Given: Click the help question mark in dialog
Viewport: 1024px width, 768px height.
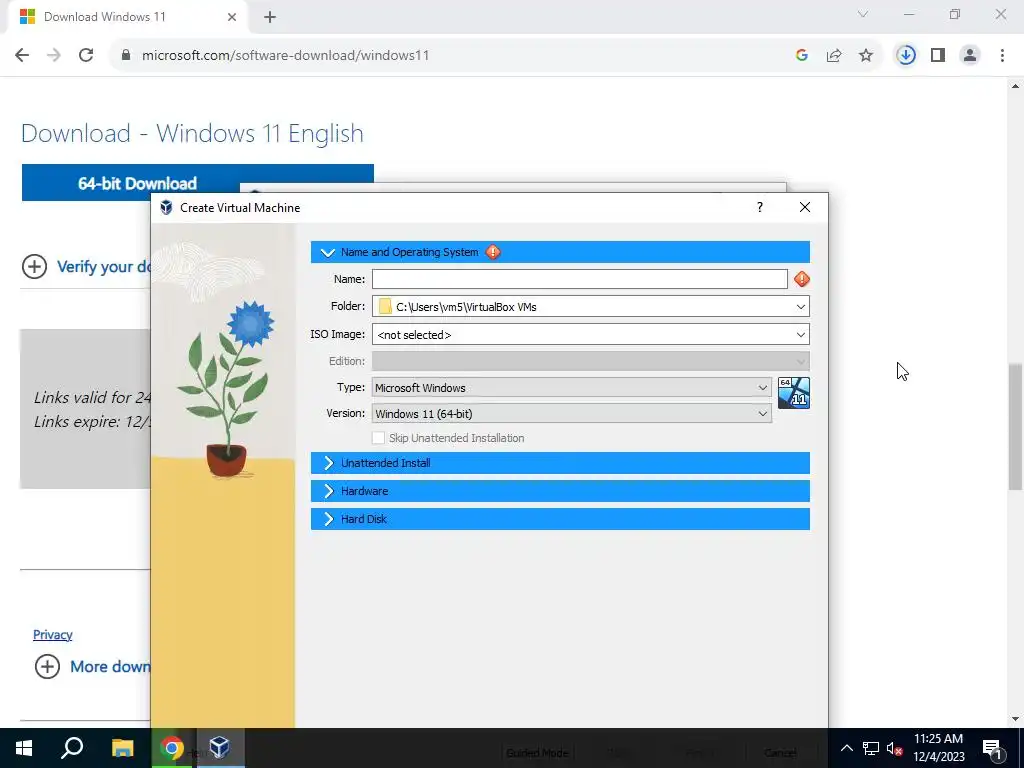Looking at the screenshot, I should click(x=760, y=207).
